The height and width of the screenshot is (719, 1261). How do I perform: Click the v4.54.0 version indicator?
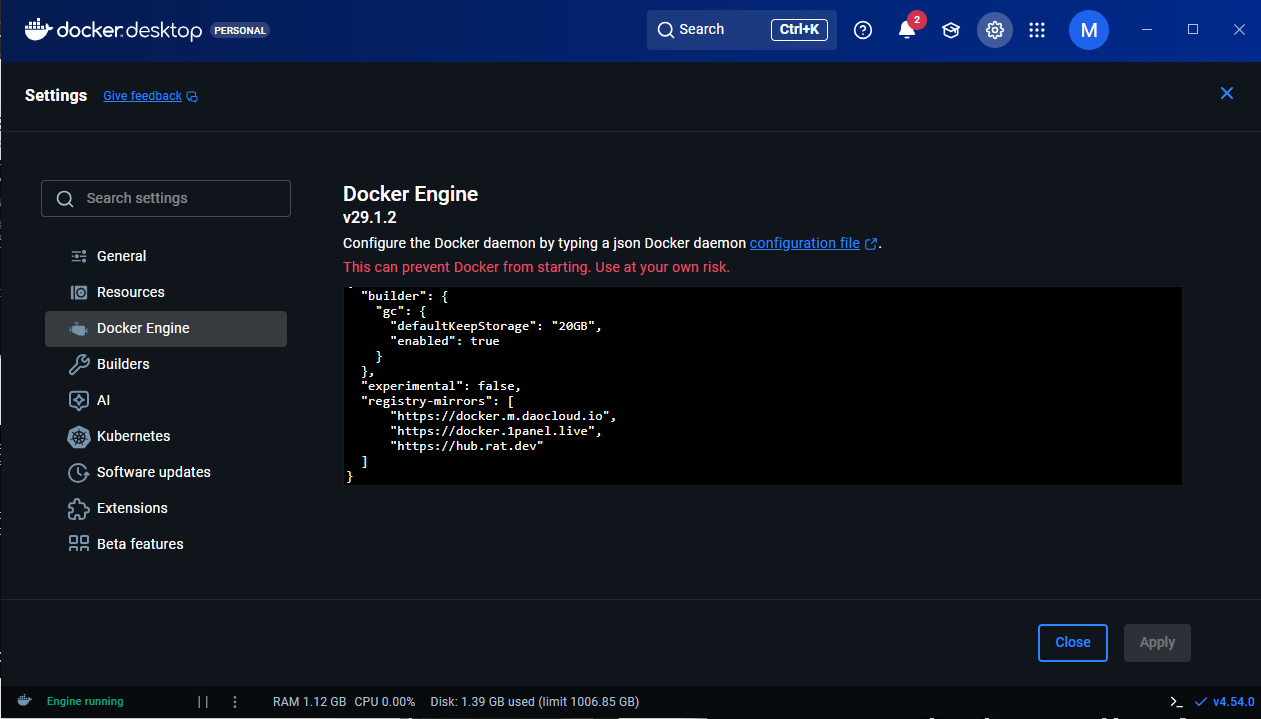[x=1225, y=702]
